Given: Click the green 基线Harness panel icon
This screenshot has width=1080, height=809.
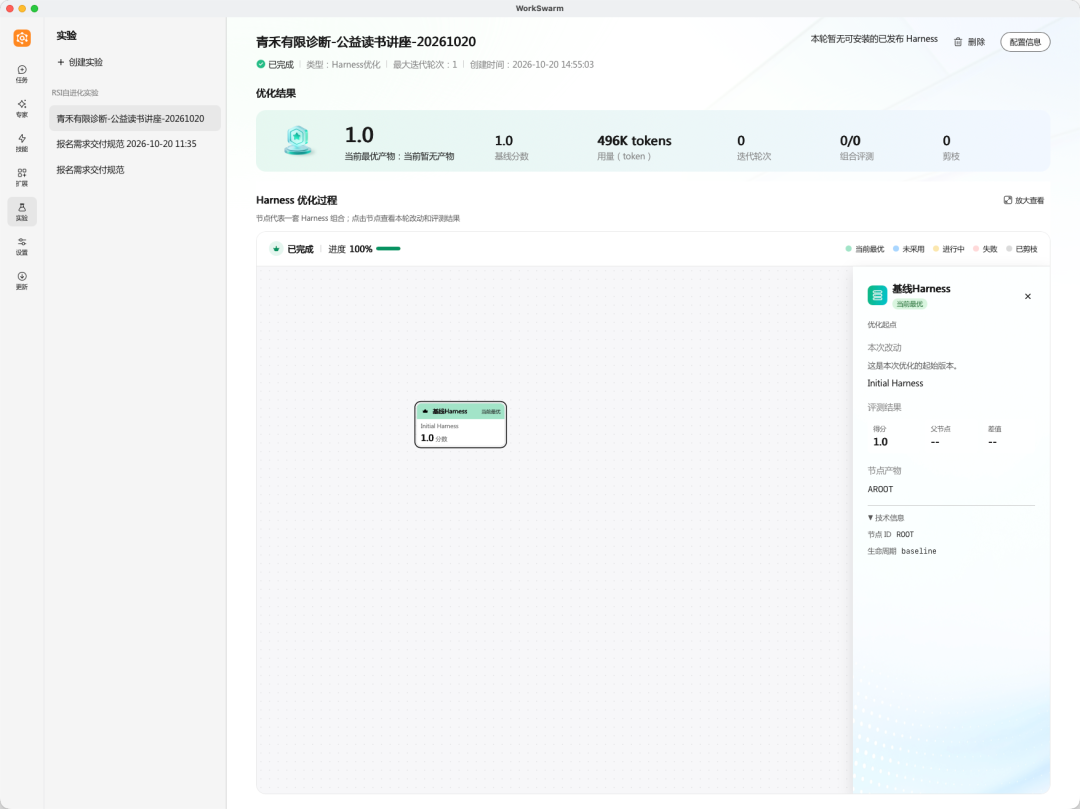Looking at the screenshot, I should tap(877, 295).
